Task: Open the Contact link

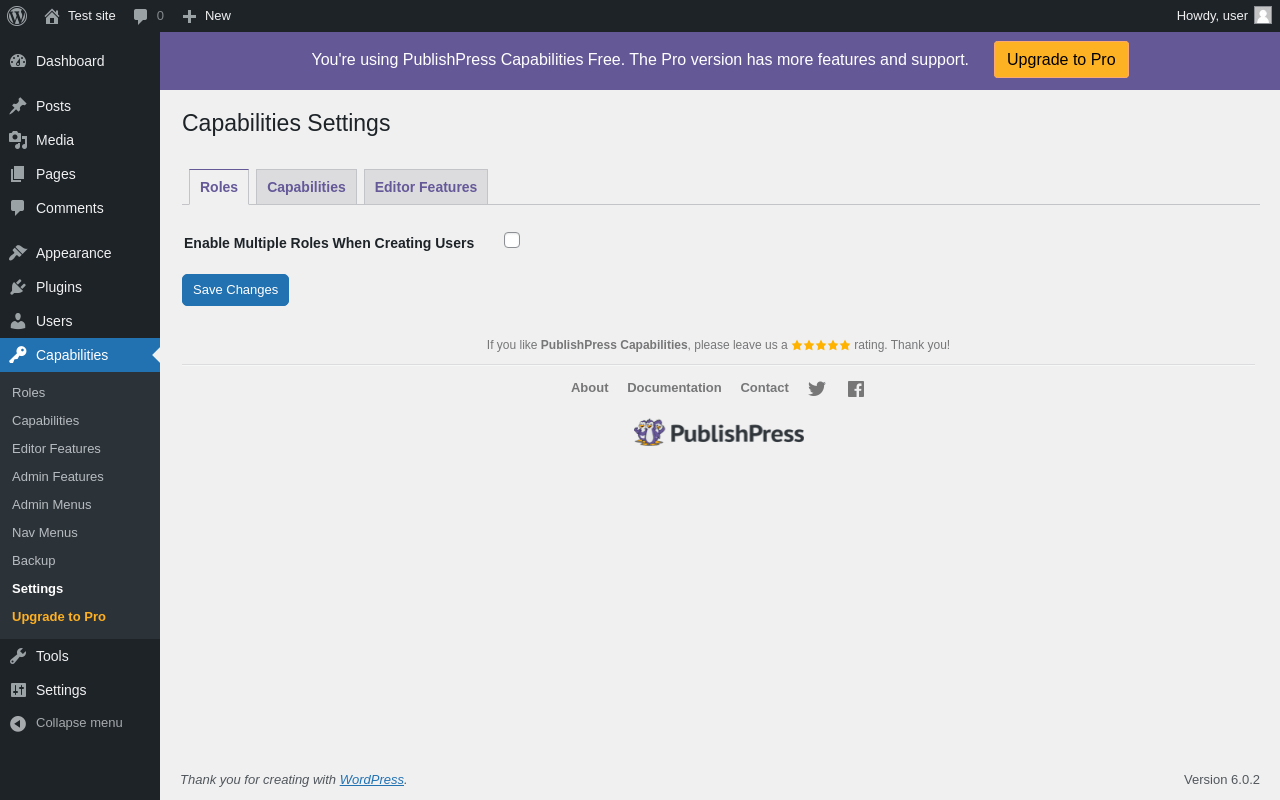Action: click(764, 388)
